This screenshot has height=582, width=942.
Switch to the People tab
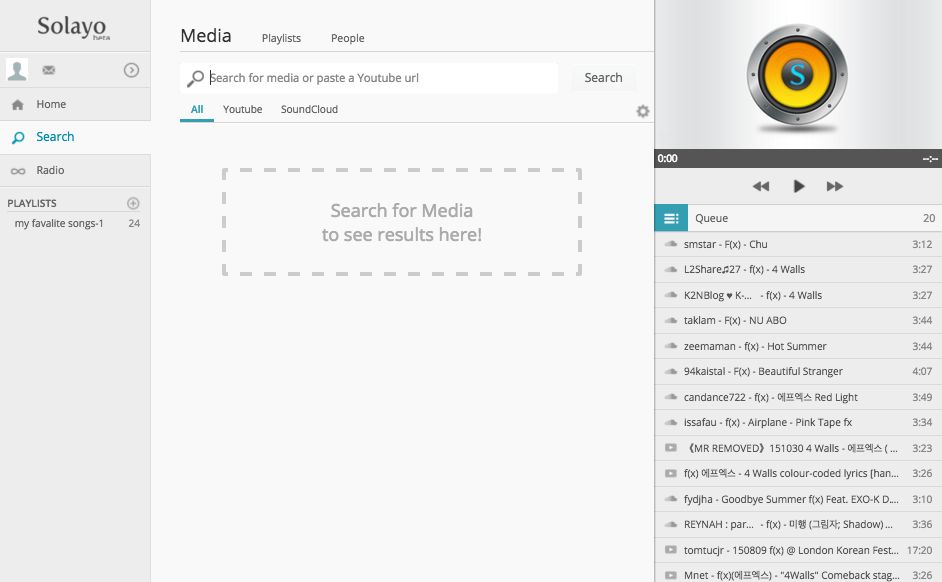click(348, 38)
